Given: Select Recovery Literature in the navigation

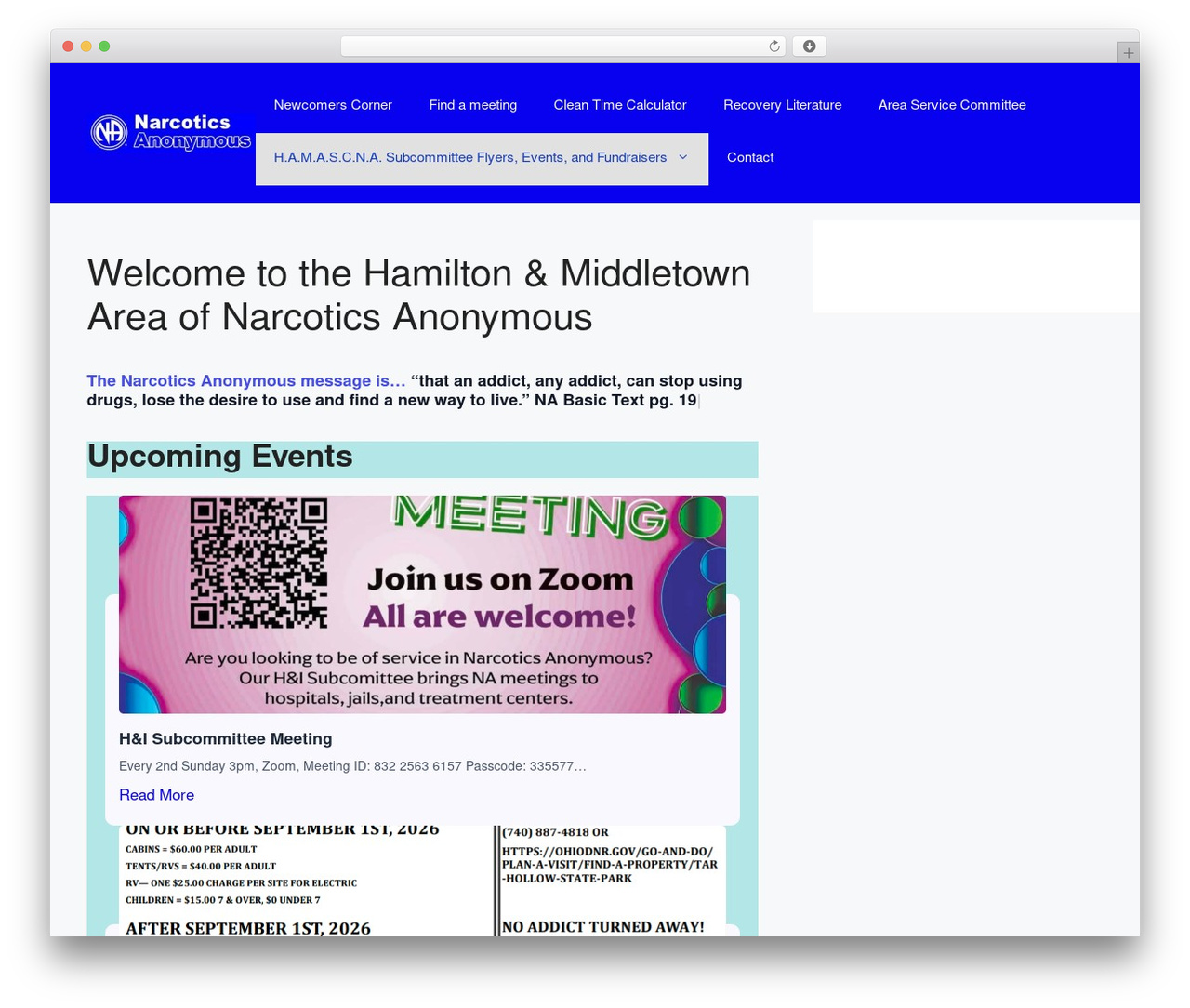Looking at the screenshot, I should click(783, 105).
